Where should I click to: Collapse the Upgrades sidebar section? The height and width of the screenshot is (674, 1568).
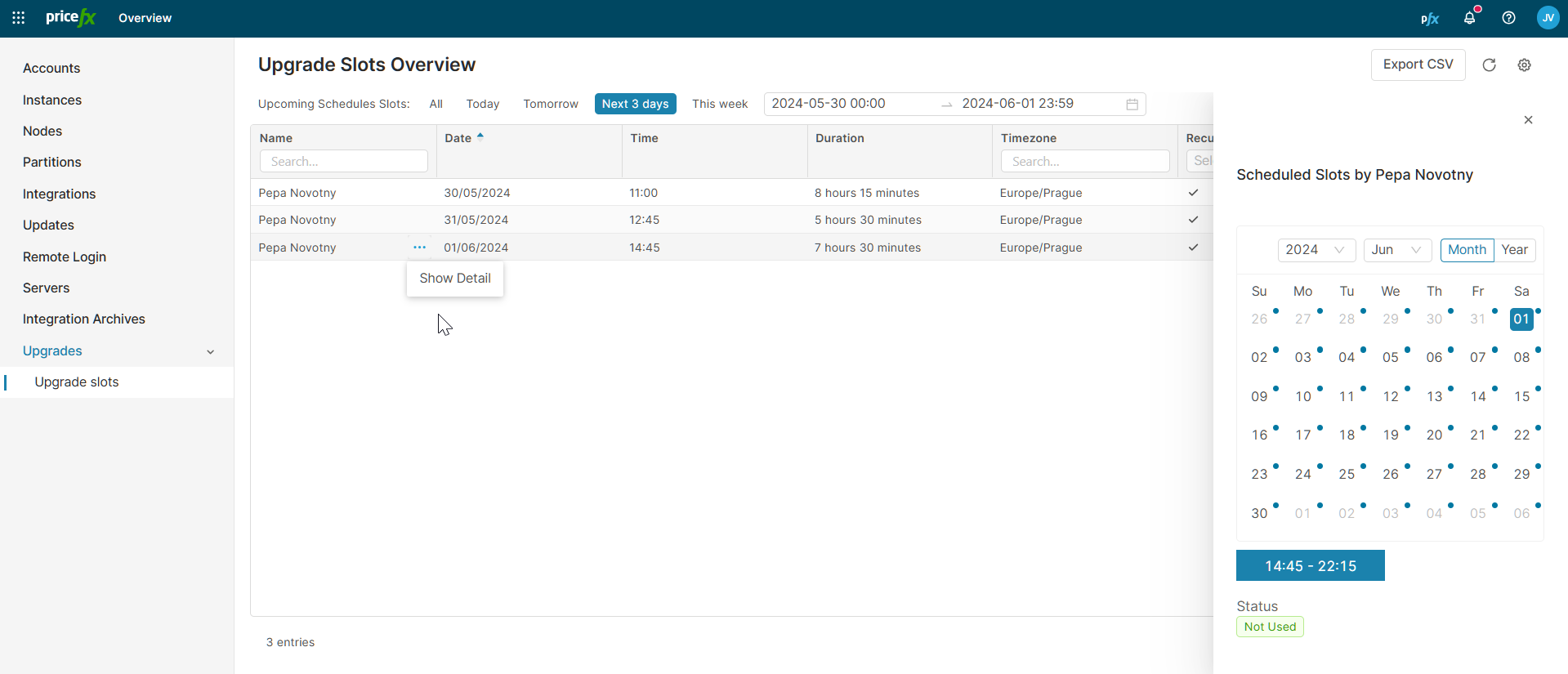click(x=210, y=351)
